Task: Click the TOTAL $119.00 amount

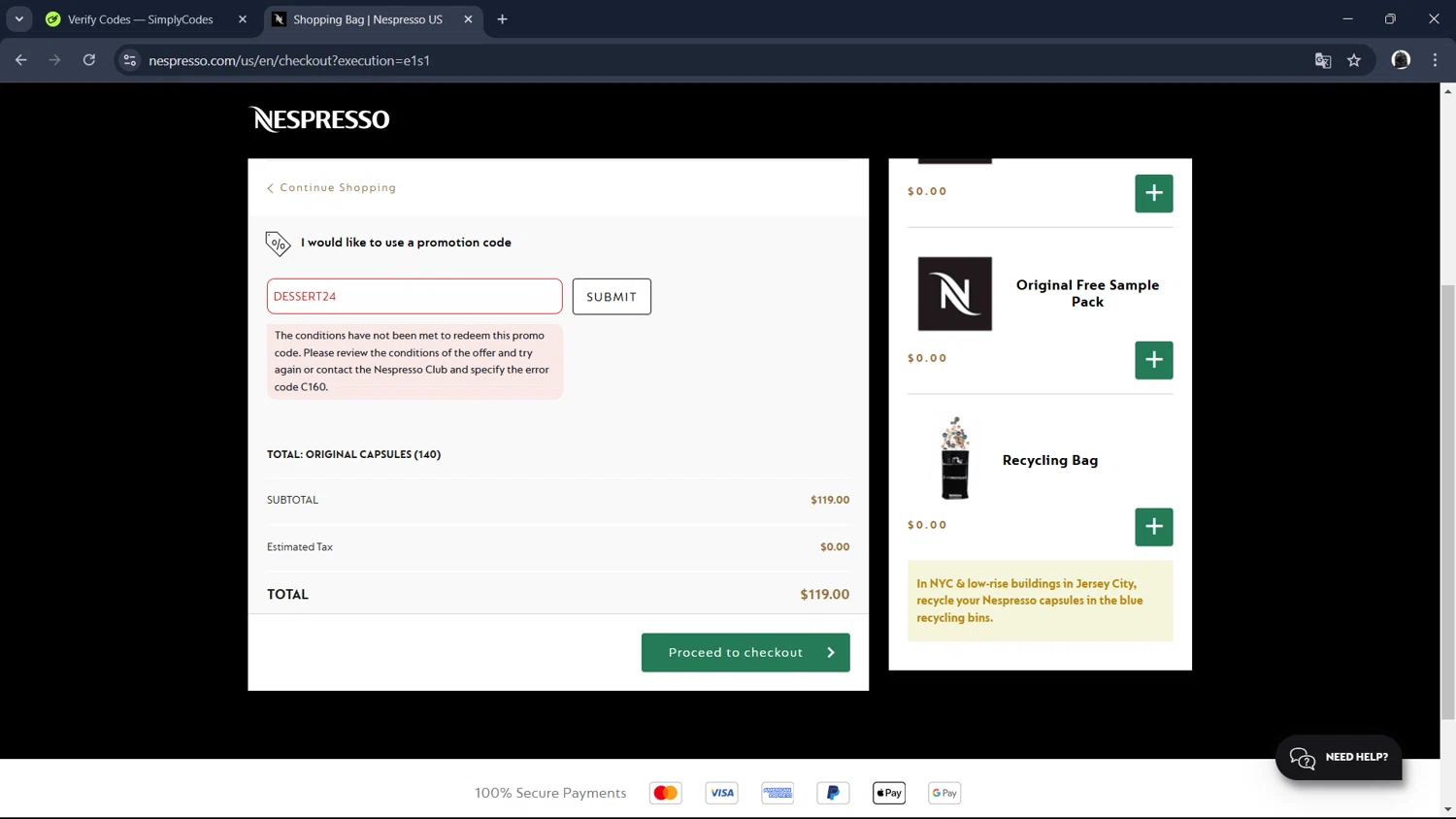Action: click(x=824, y=594)
